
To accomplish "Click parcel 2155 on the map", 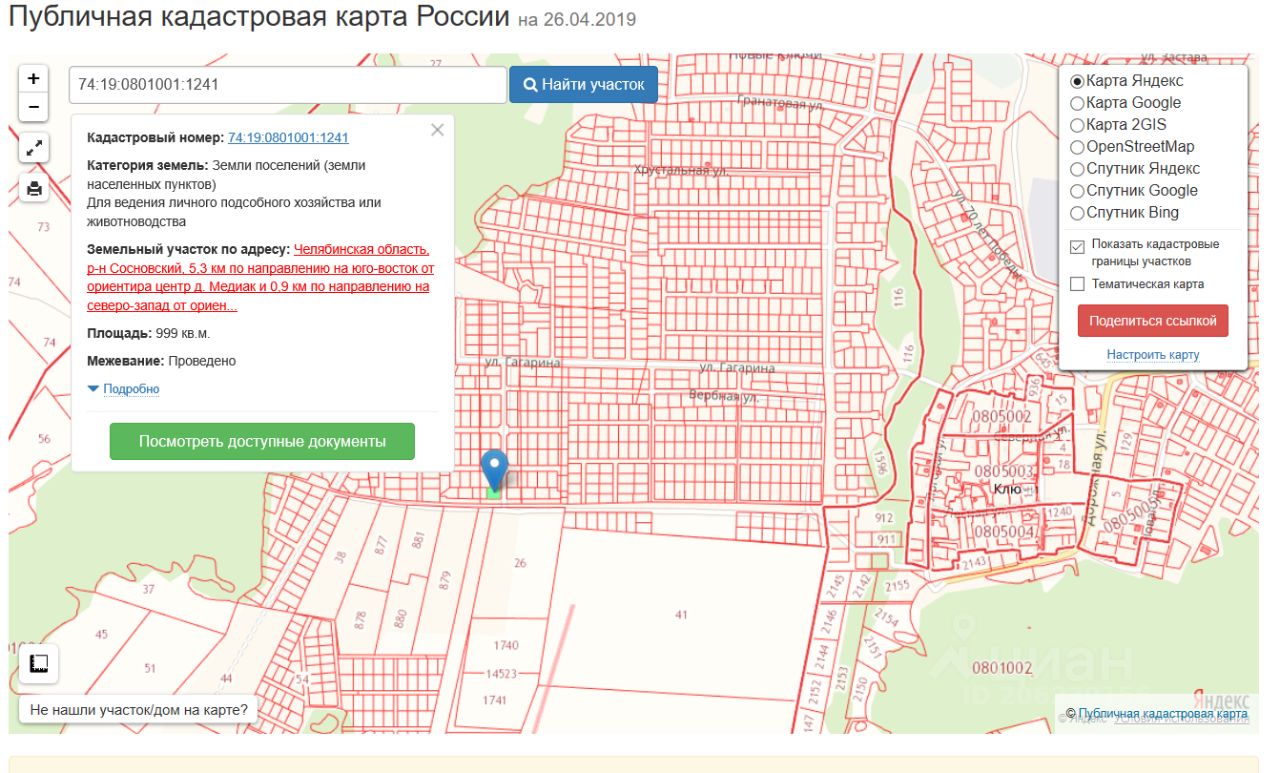I will (x=898, y=585).
